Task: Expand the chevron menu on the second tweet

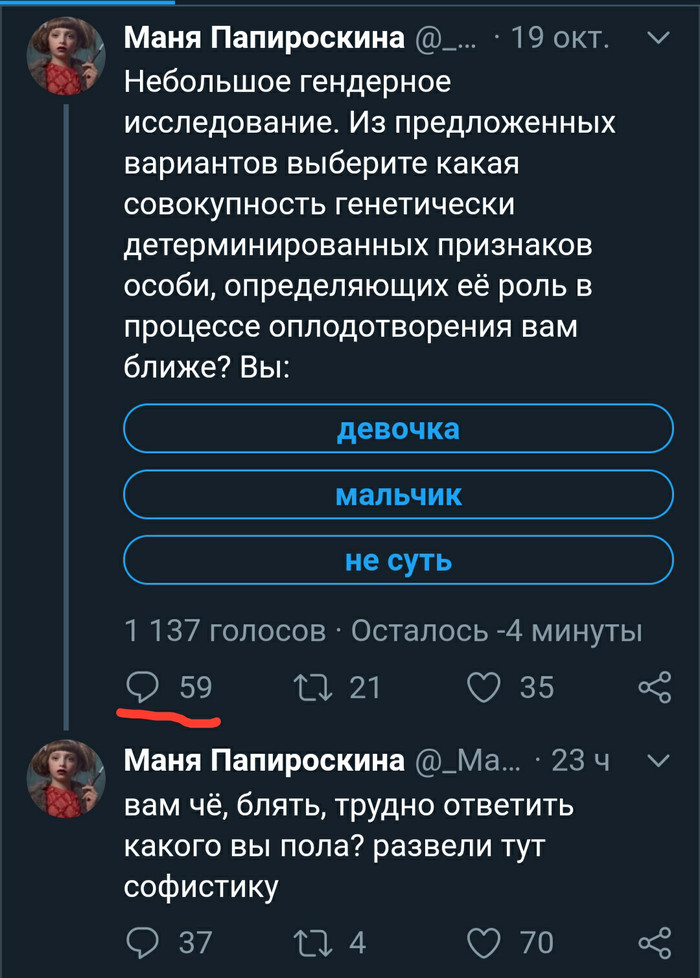Action: coord(658,761)
